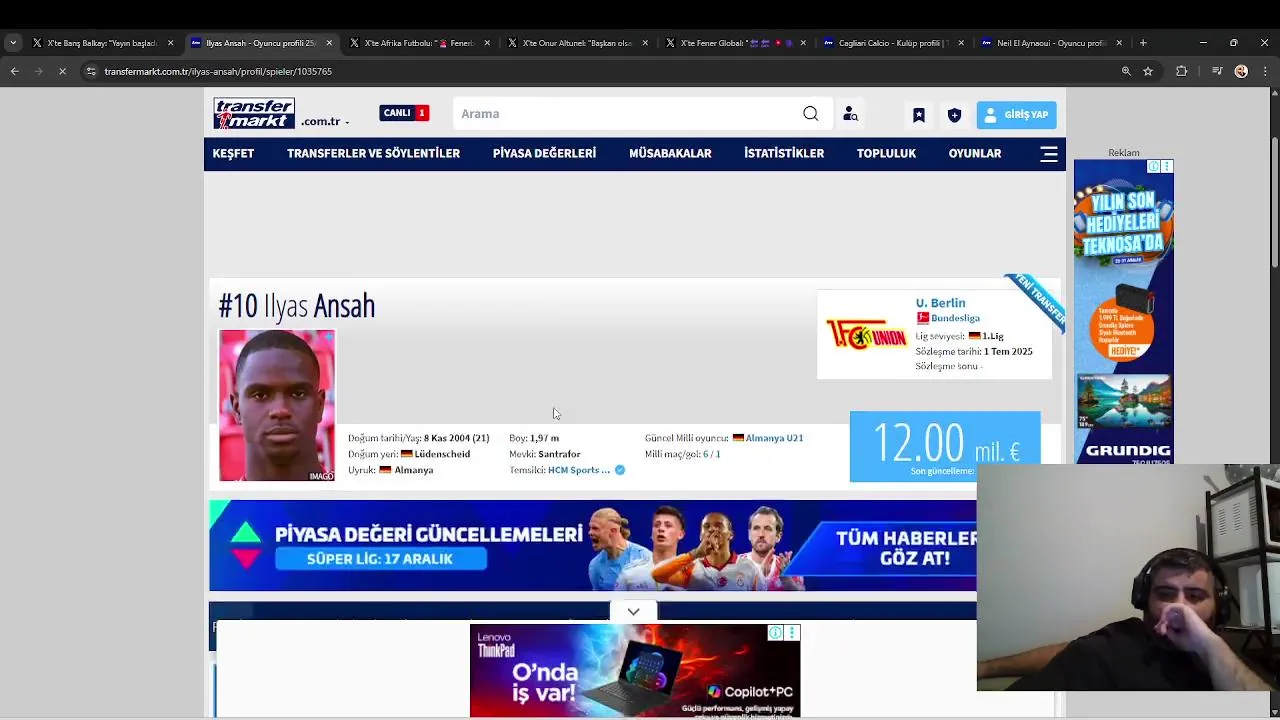1280x720 pixels.
Task: Click the transfermarkt.com.tr address bar URL
Action: [218, 72]
